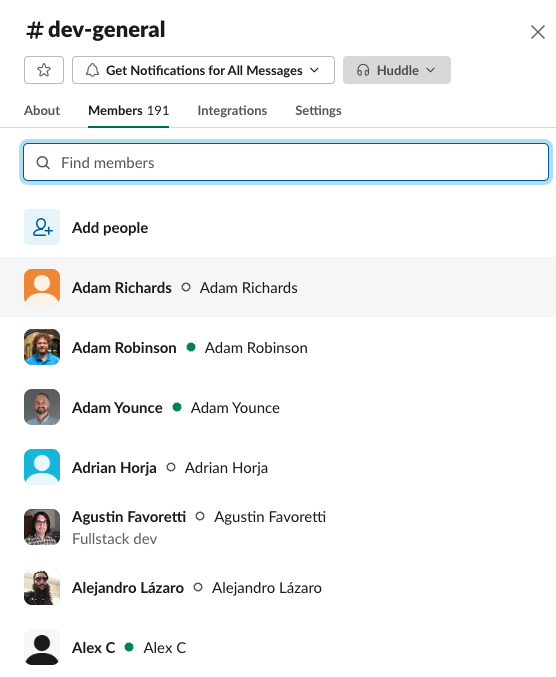This screenshot has height=677, width=556.
Task: Click the Add people icon
Action: [42, 227]
